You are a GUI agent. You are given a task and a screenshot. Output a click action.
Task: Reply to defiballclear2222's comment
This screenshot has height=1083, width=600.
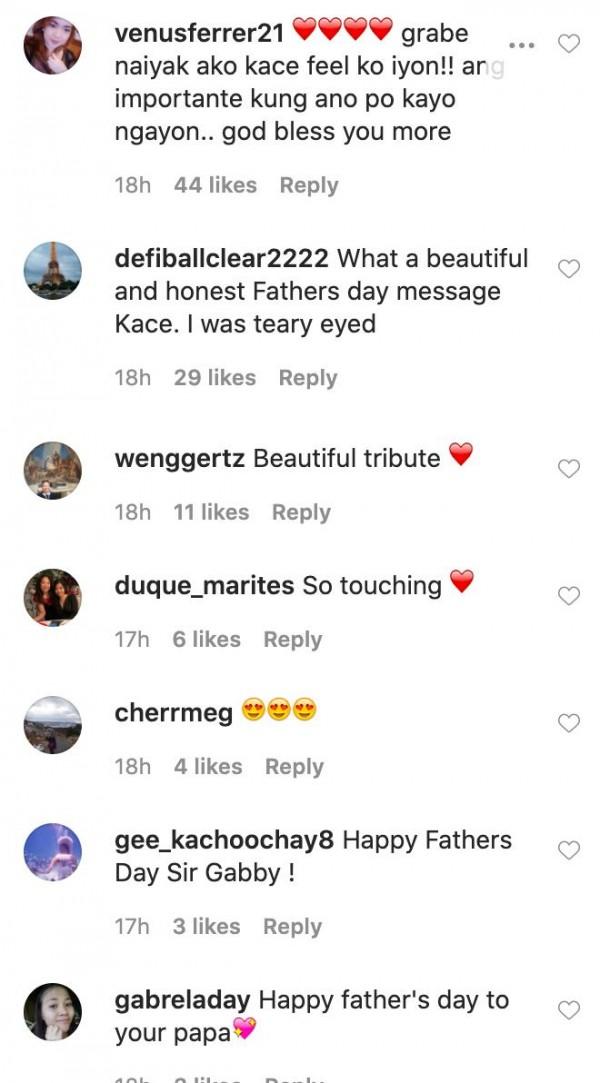[x=308, y=378]
